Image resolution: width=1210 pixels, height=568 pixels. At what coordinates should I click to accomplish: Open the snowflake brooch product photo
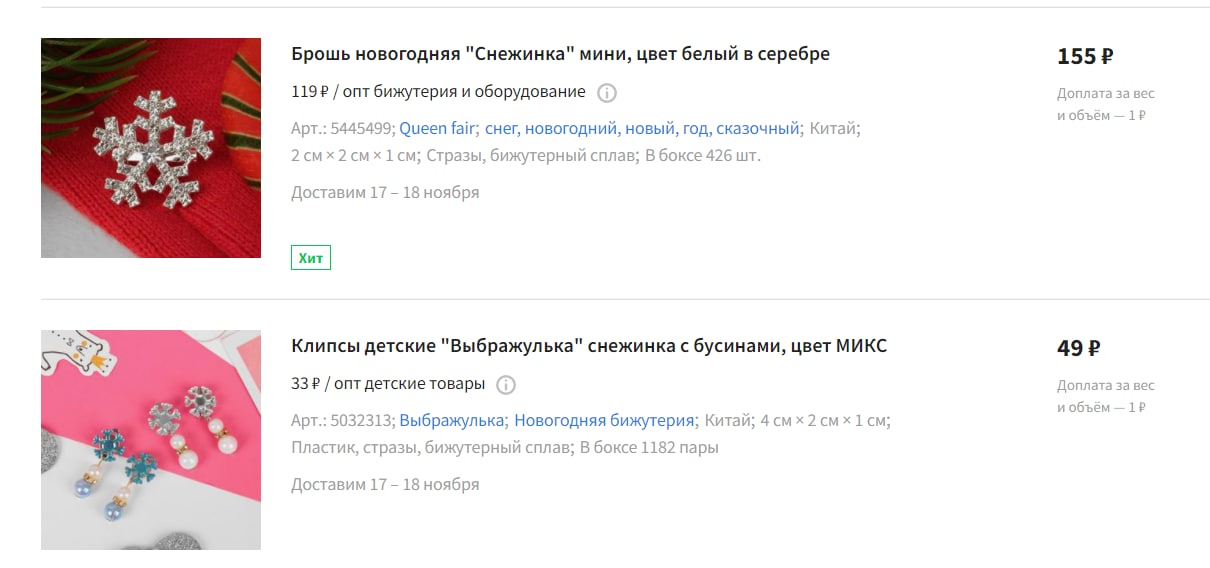151,148
